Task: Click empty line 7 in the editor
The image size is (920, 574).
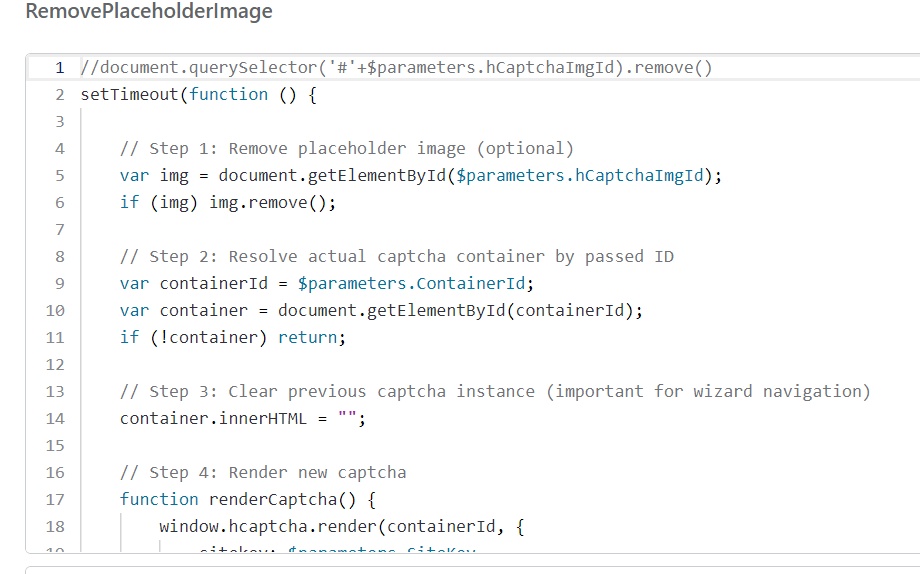Action: tap(400, 230)
